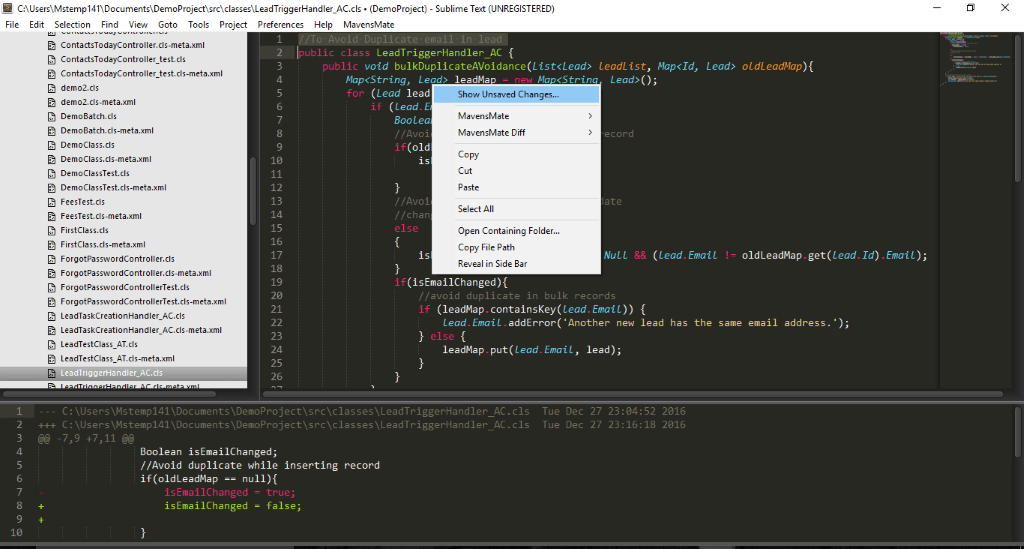
Task: Select Cut from the context menu
Action: tap(516, 171)
